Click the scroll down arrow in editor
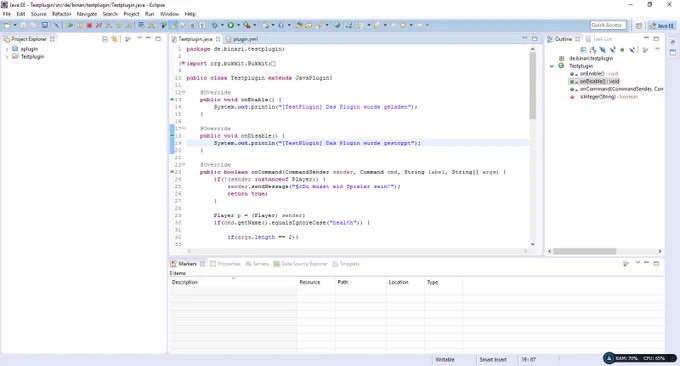 pos(533,244)
